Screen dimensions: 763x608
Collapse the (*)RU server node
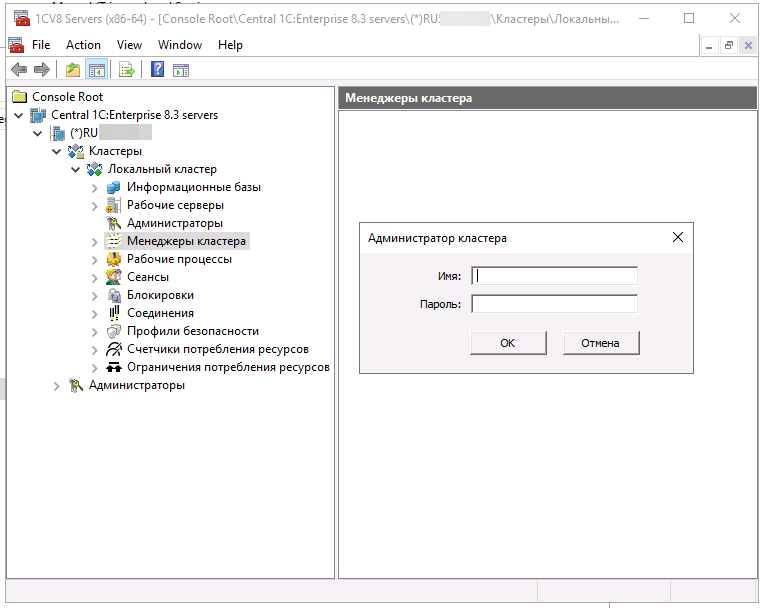[37, 133]
